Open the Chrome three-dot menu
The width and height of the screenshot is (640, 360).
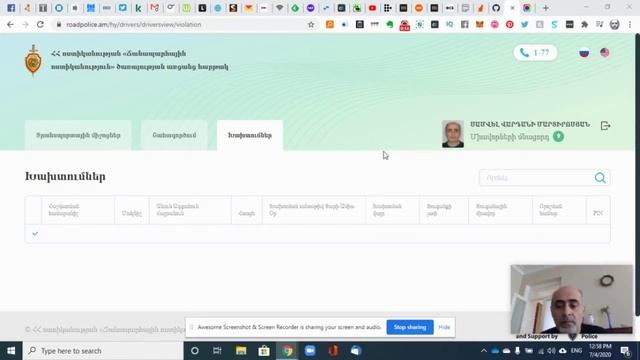pos(630,24)
